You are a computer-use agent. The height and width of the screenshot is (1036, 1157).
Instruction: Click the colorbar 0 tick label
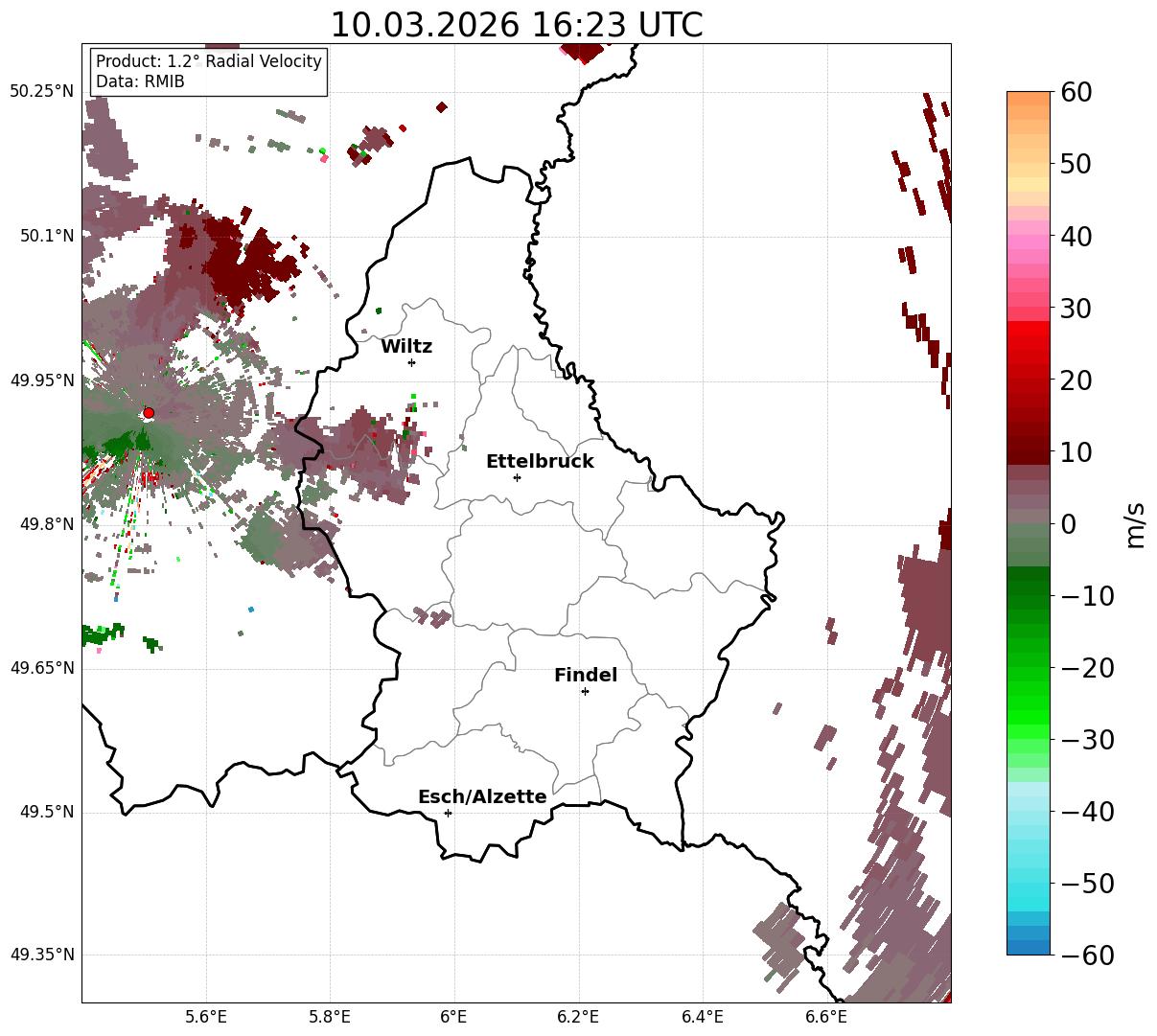pos(1067,523)
